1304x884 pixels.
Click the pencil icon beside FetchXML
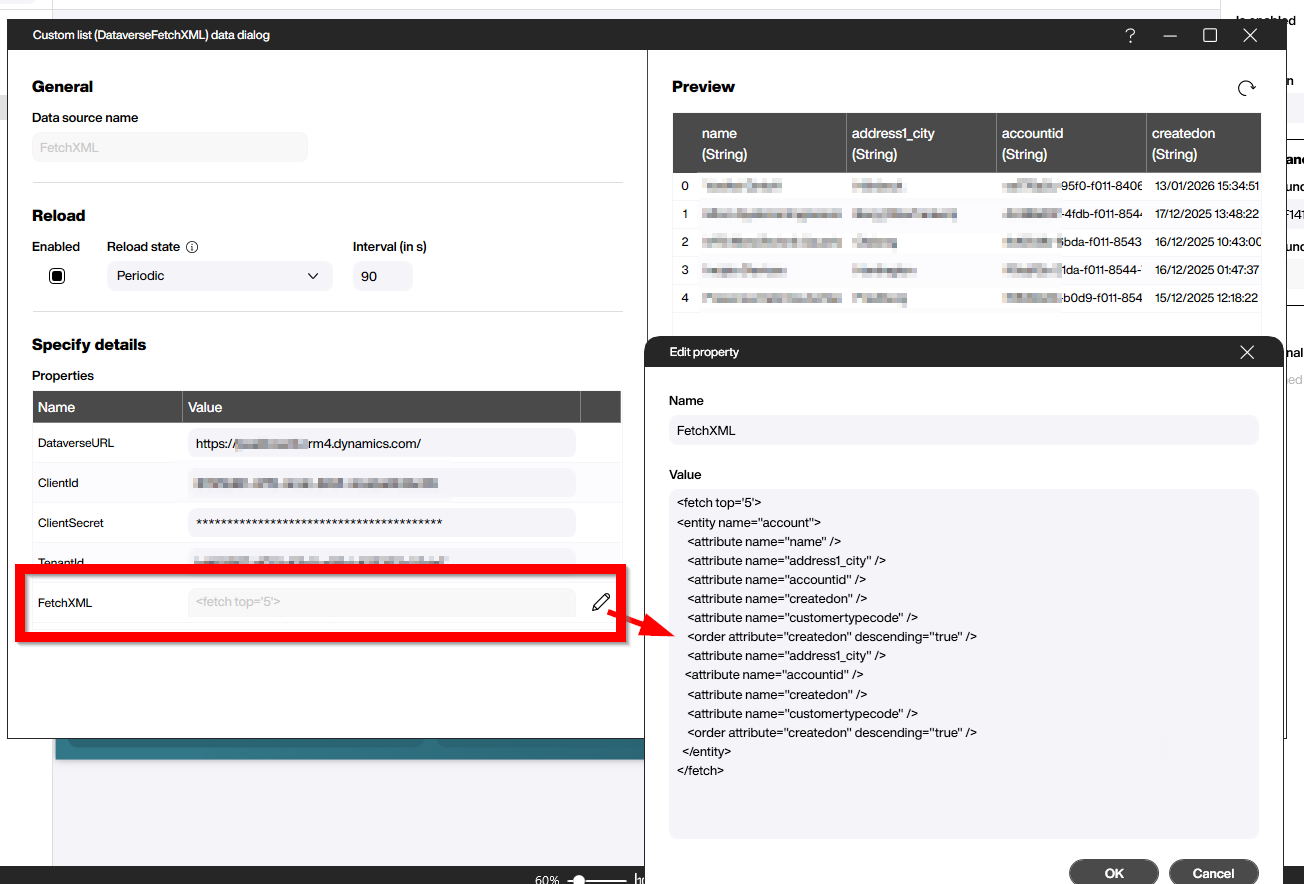pos(600,602)
